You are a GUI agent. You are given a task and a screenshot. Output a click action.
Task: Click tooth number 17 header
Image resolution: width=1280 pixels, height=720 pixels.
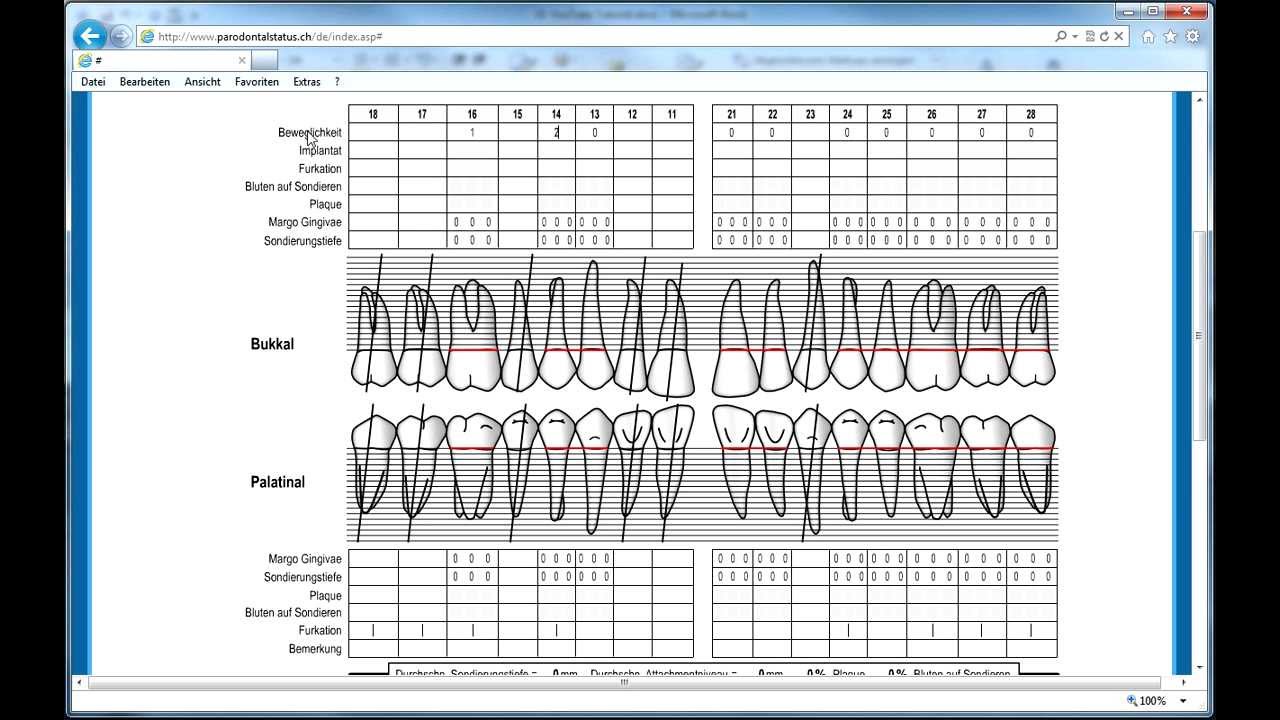pyautogui.click(x=422, y=114)
